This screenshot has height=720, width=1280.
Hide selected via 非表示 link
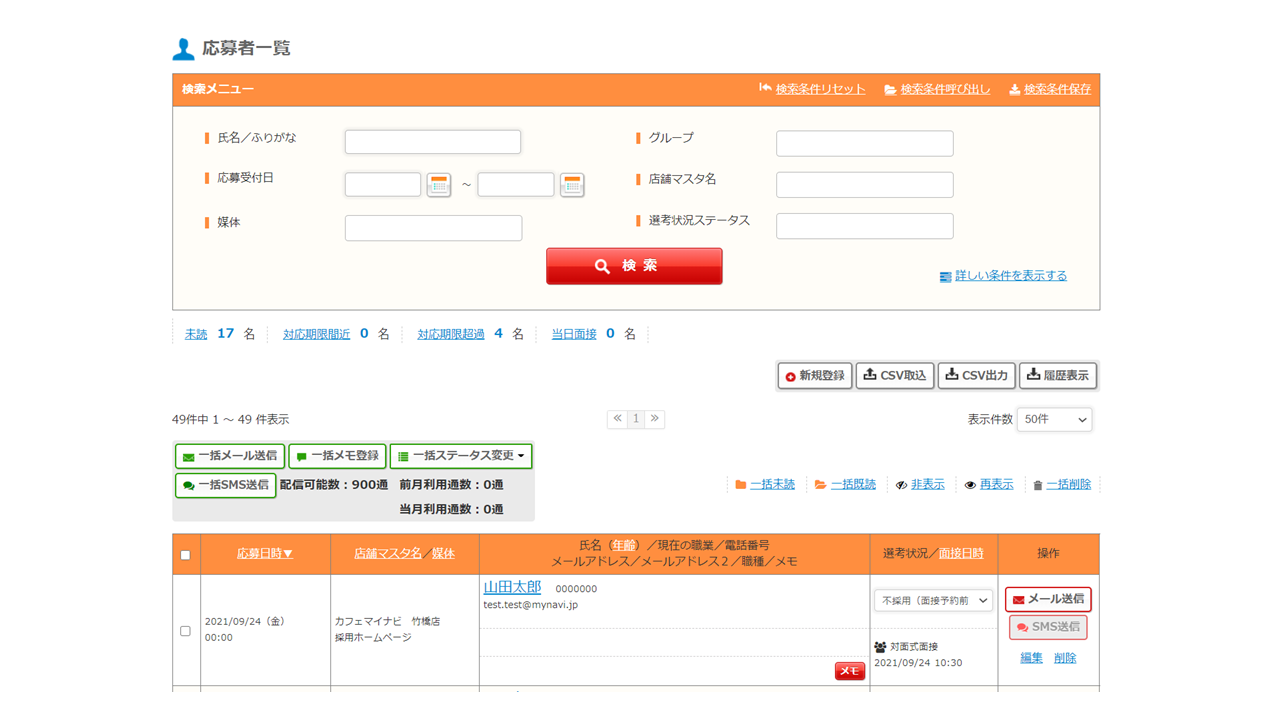click(x=927, y=485)
